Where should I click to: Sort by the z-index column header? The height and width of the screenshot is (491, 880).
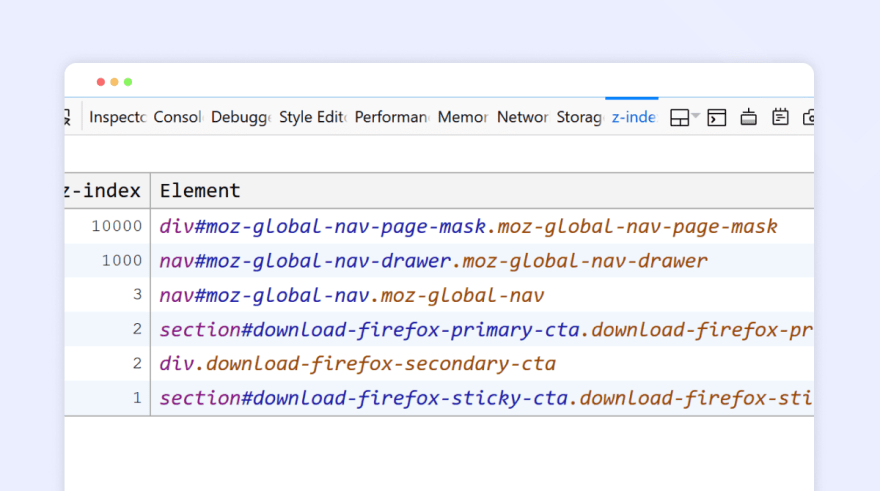coord(107,191)
